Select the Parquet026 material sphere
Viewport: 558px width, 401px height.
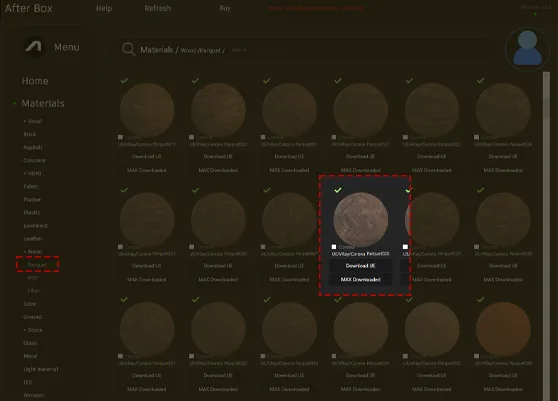click(x=218, y=220)
